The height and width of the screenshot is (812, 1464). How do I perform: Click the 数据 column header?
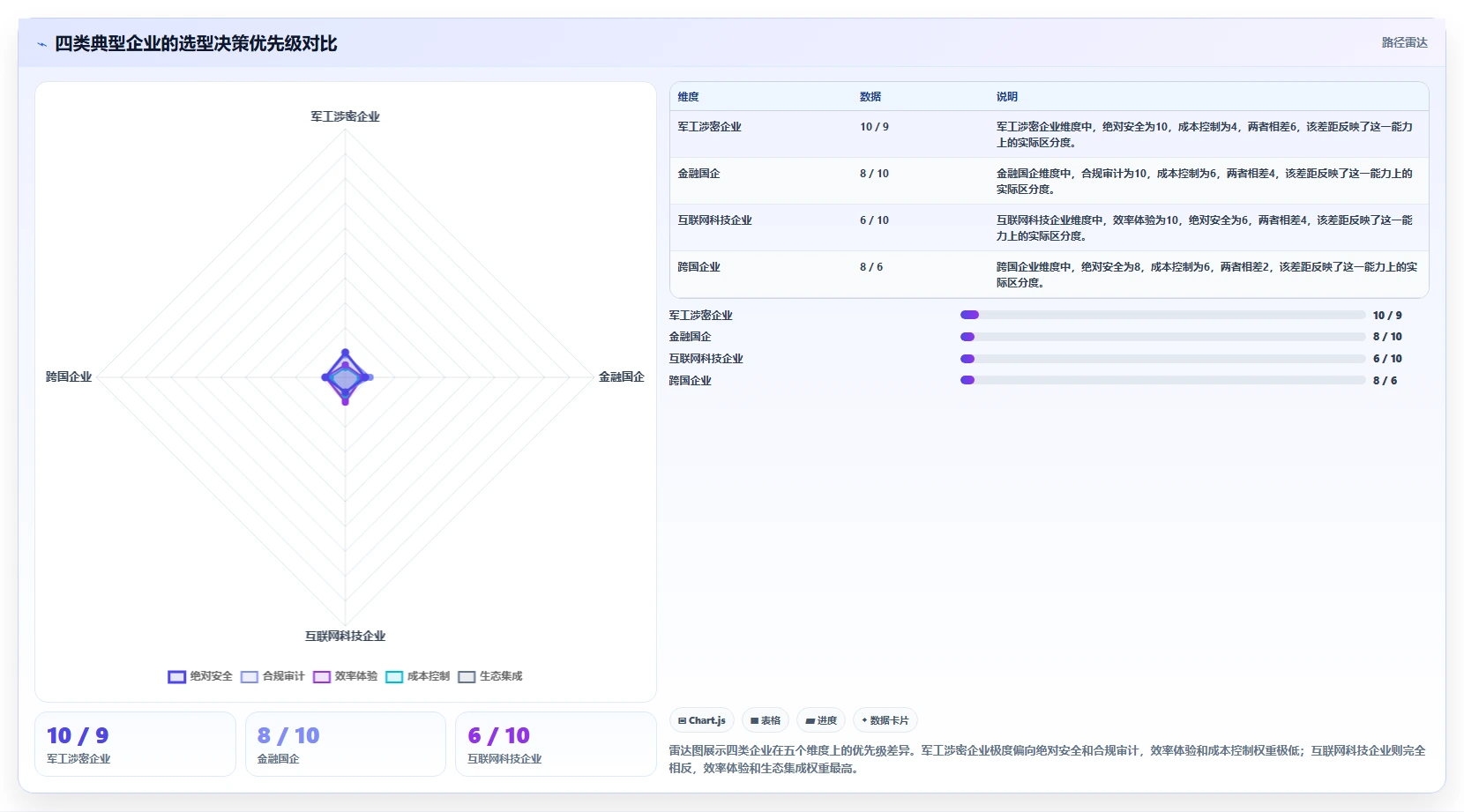tap(870, 97)
